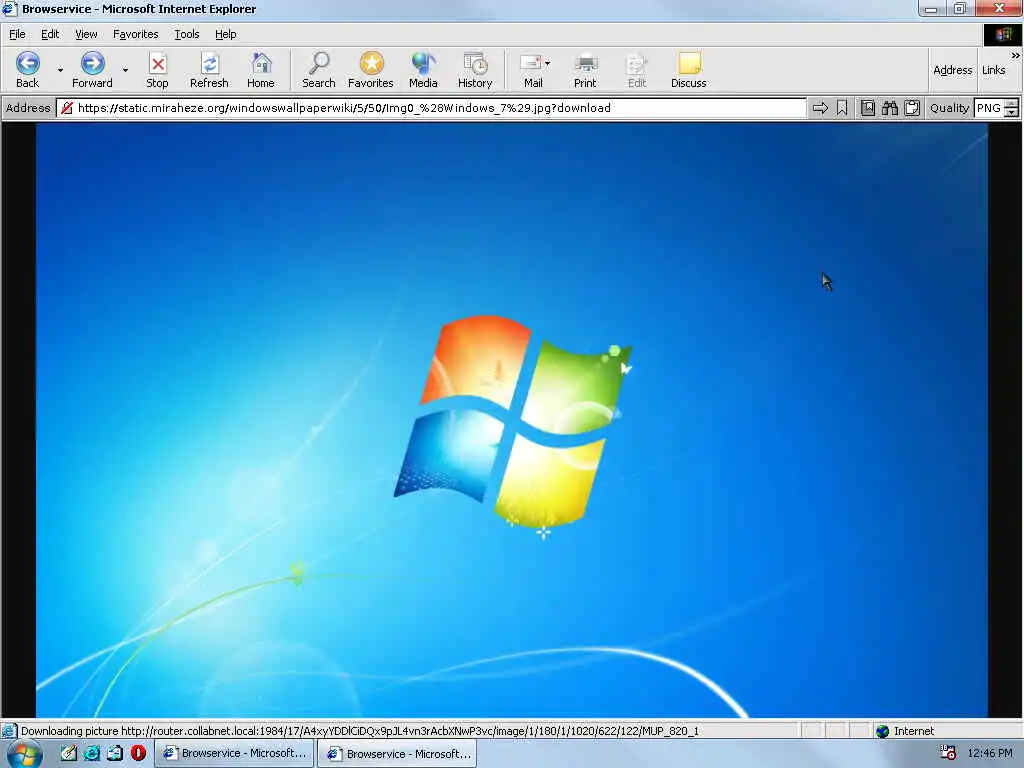The width and height of the screenshot is (1024, 768).
Task: Show browsing History
Action: [x=475, y=70]
